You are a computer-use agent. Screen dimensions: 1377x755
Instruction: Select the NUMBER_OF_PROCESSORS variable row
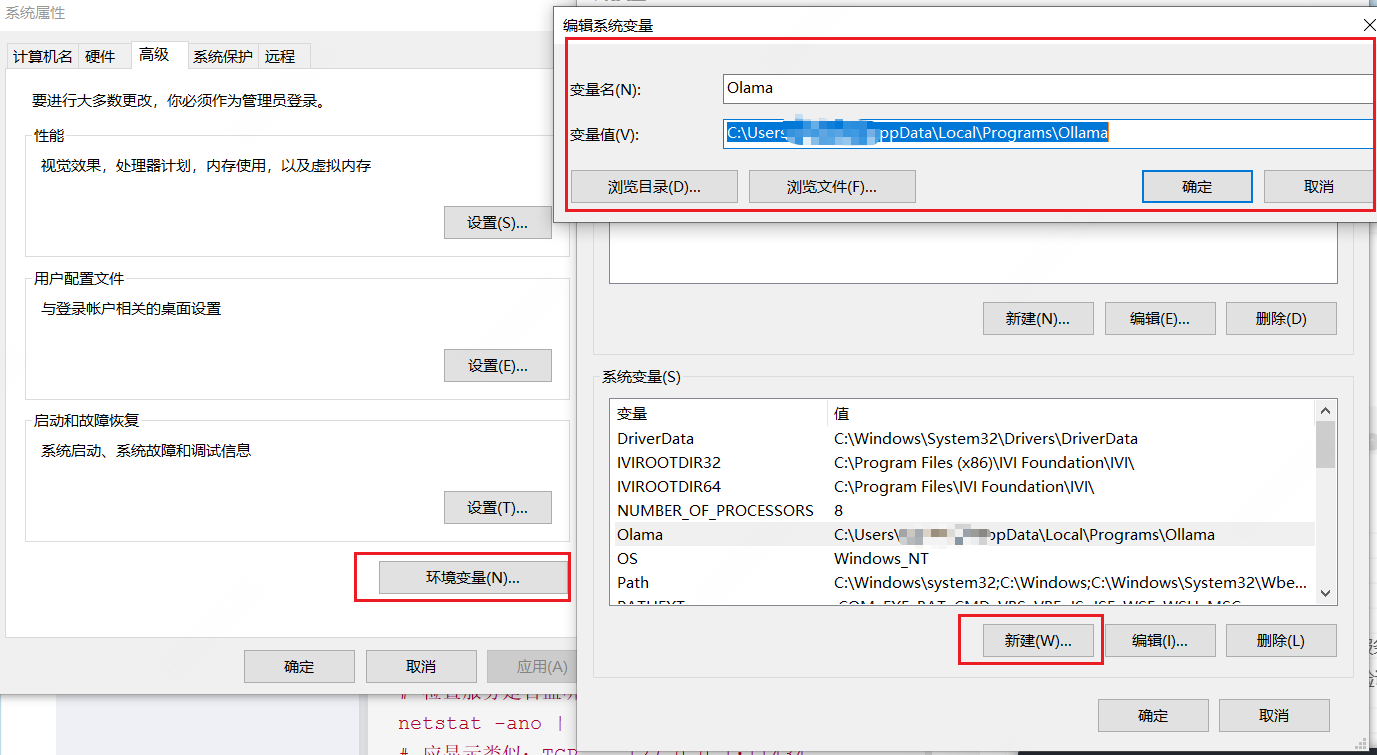(963, 511)
